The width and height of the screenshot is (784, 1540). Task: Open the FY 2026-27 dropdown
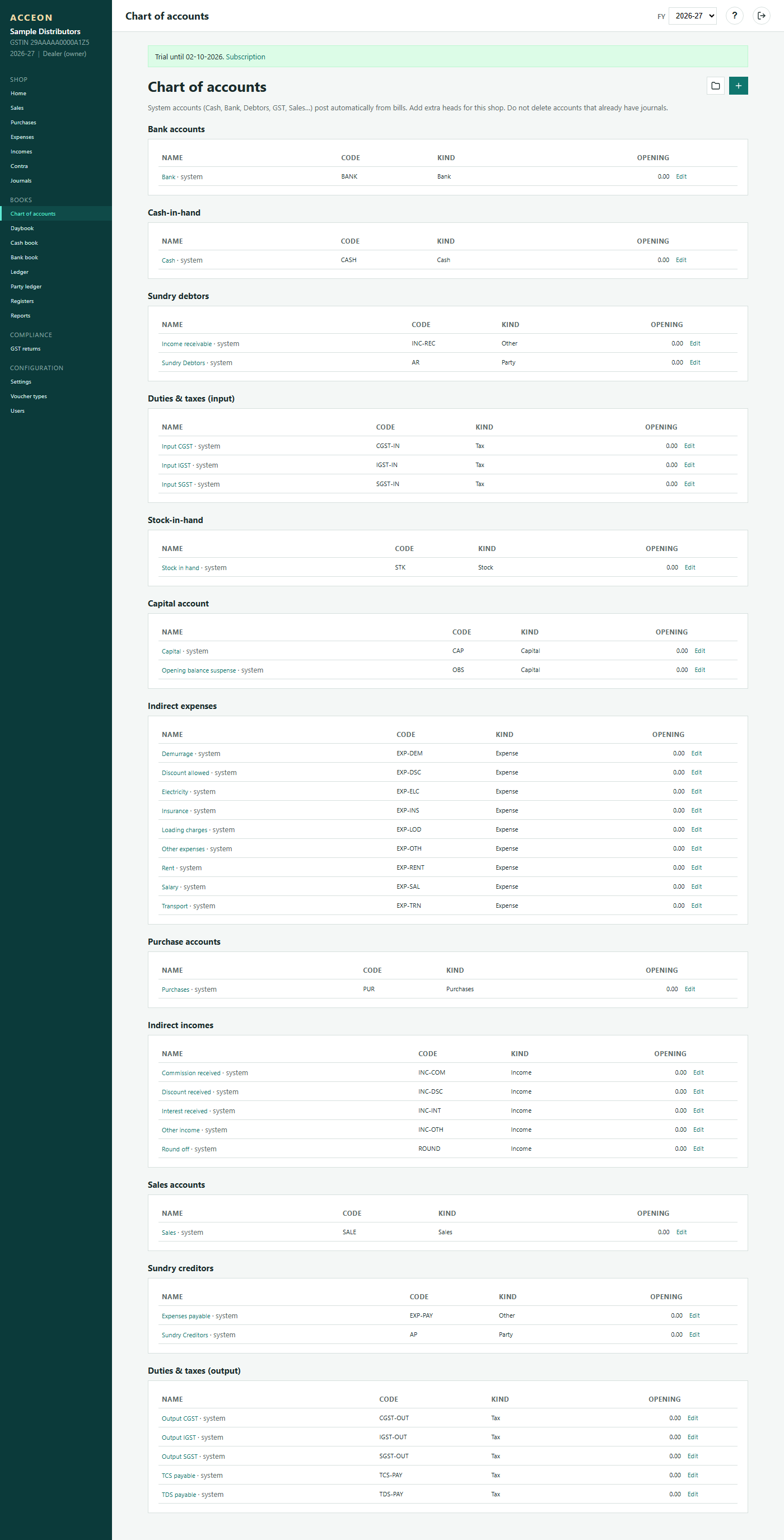[x=693, y=16]
